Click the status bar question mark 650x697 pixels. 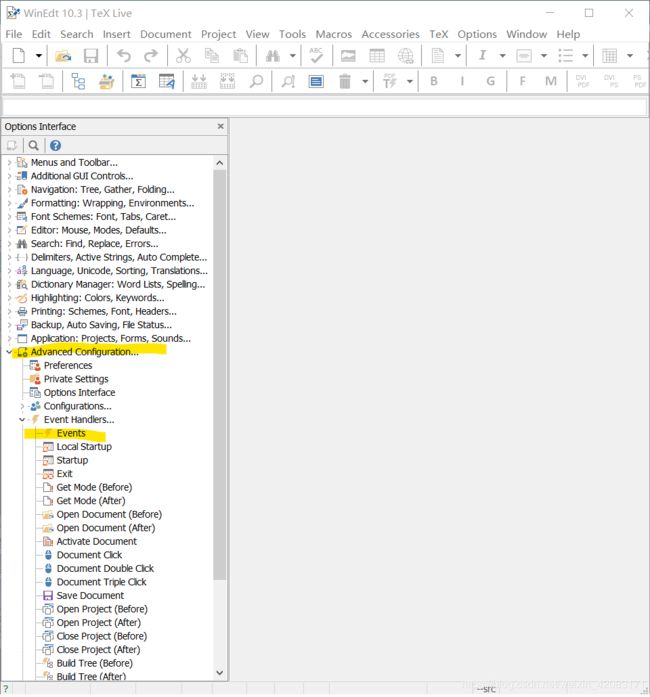pyautogui.click(x=6, y=689)
